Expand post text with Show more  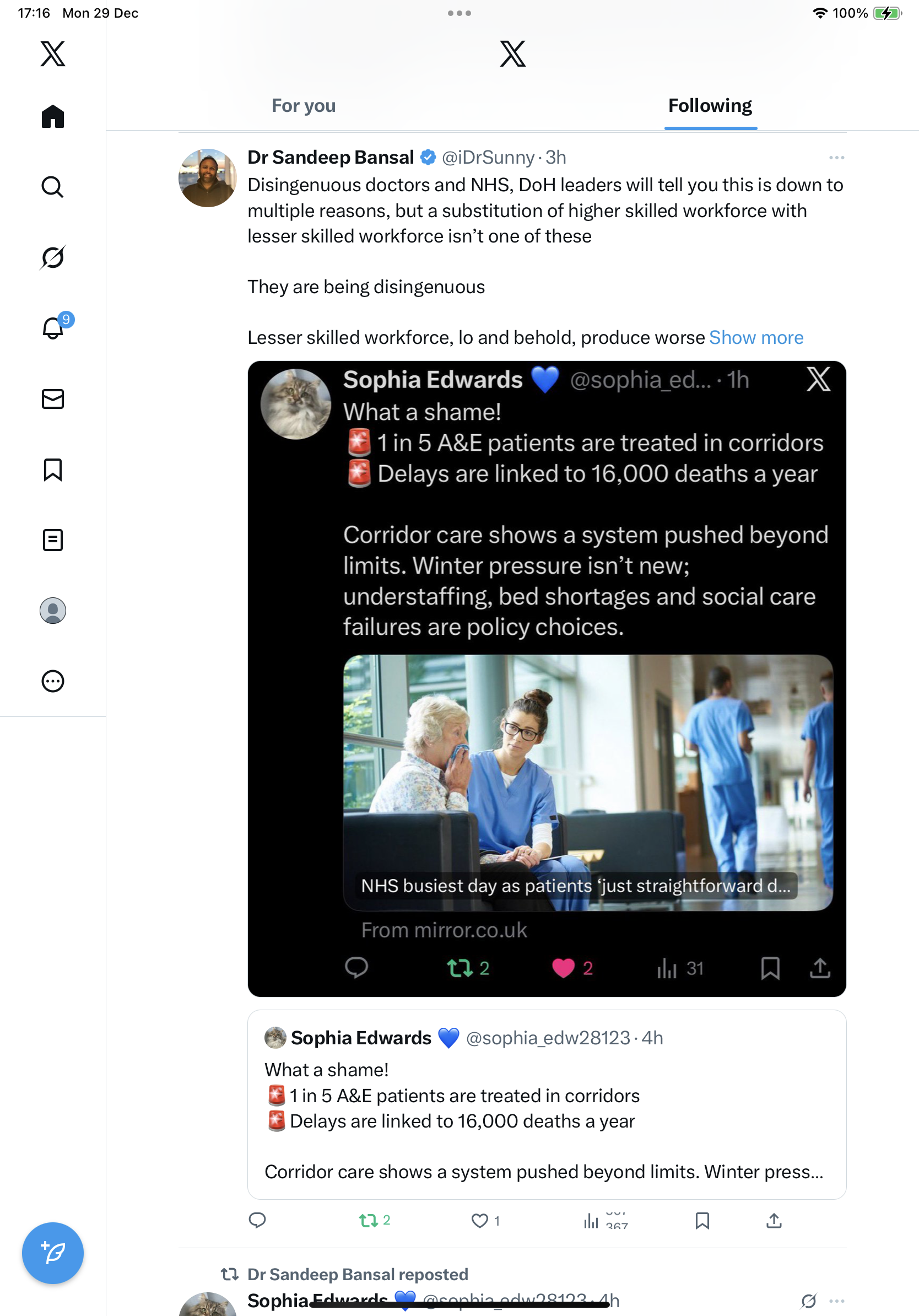(756, 338)
